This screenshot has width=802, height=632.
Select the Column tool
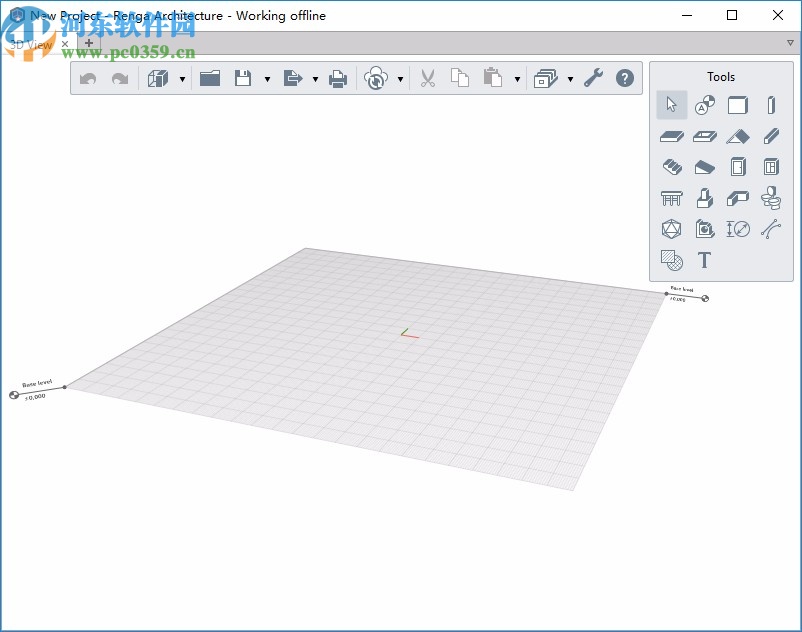point(770,105)
